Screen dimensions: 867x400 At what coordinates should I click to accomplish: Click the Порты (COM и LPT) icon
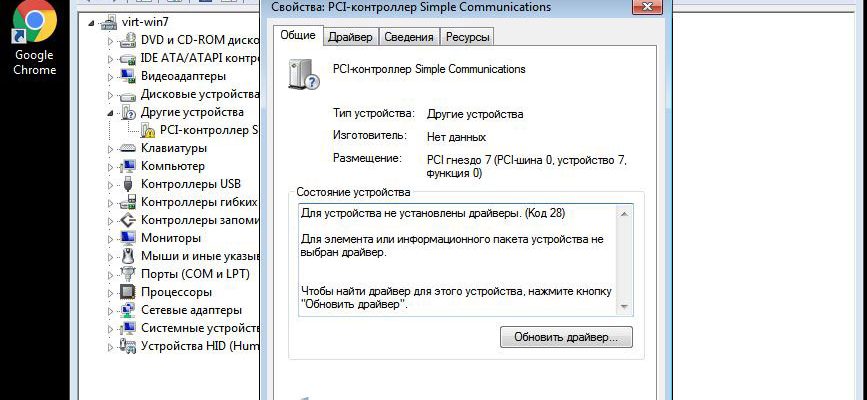point(128,274)
